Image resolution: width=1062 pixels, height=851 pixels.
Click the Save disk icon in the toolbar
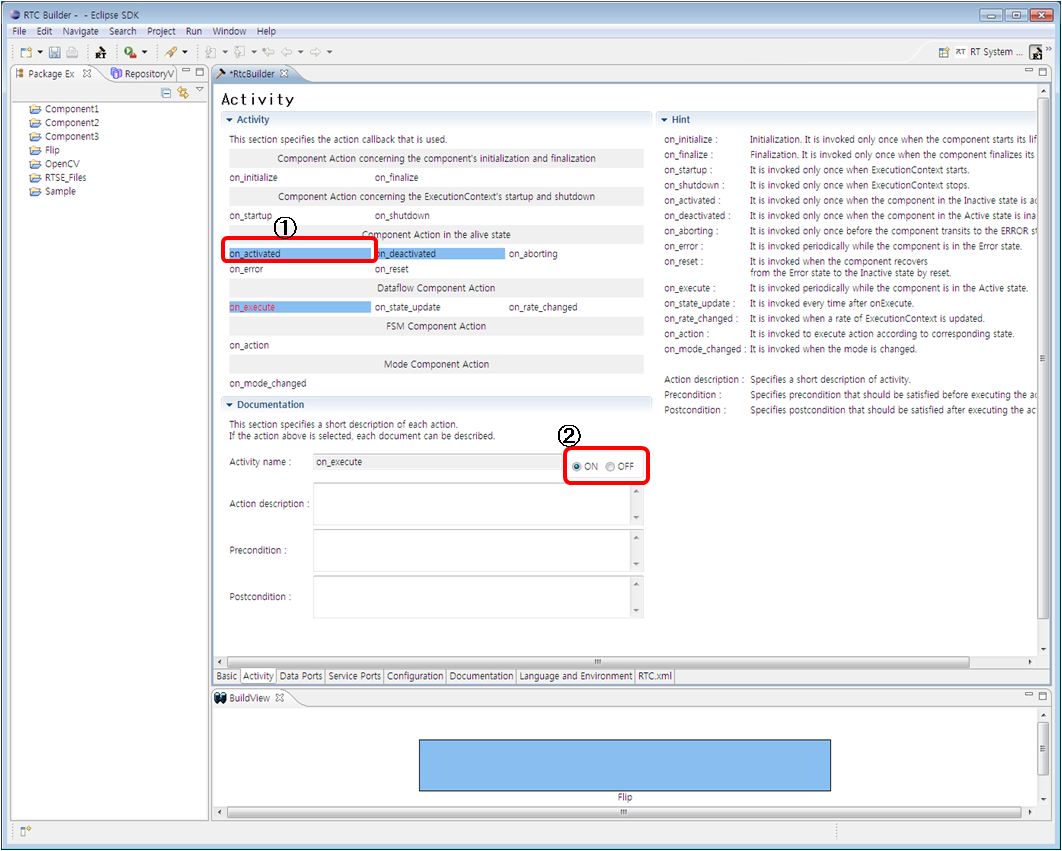(55, 52)
